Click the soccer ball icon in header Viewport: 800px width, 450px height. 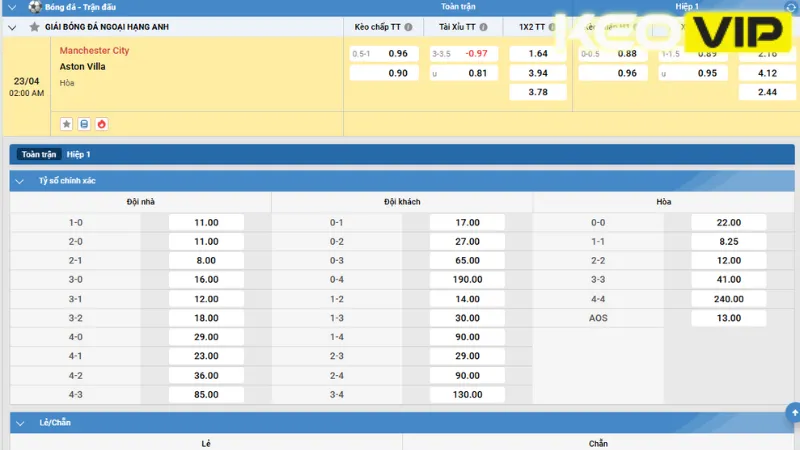(x=34, y=7)
